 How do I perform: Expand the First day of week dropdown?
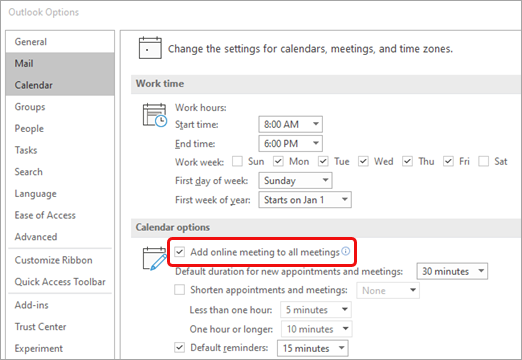tap(295, 181)
